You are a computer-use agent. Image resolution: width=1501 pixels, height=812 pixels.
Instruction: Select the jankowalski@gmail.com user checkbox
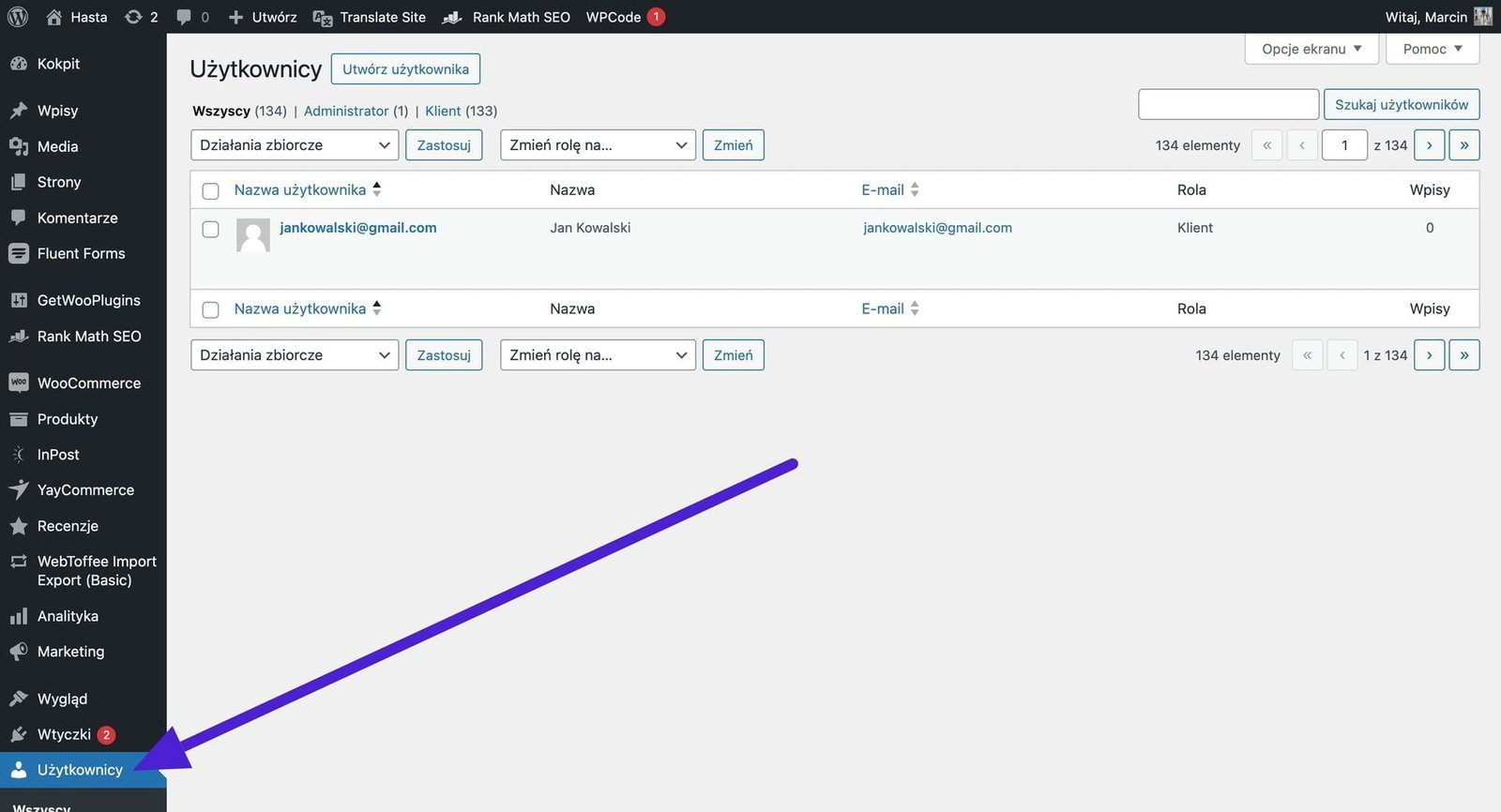(x=211, y=230)
